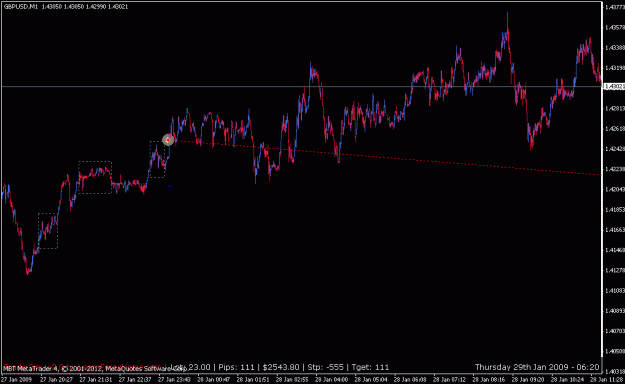Screen dimensions: 625x384
Task: Click the Lots: 23.00 status text
Action: 190,367
